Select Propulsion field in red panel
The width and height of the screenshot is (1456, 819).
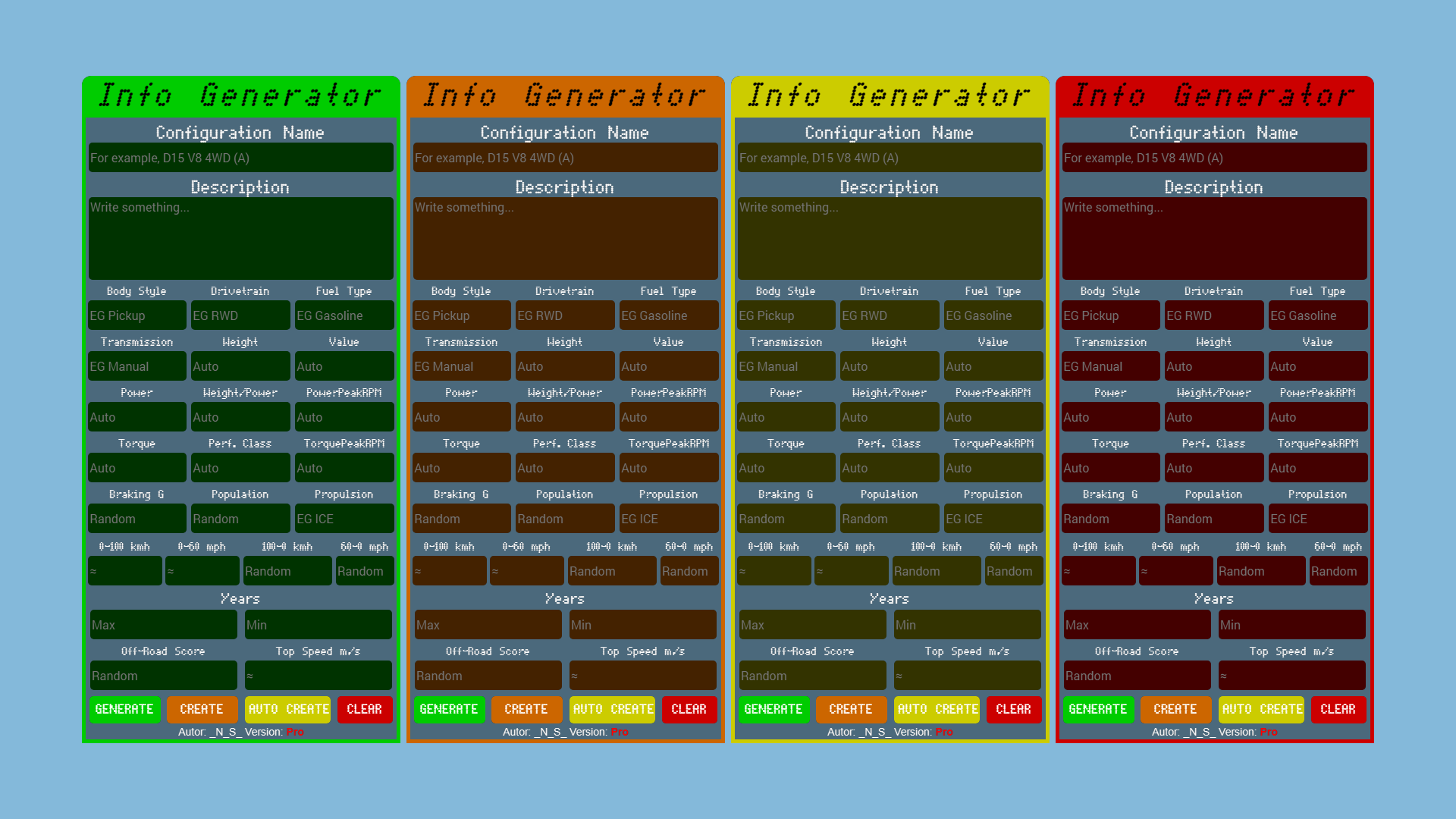click(x=1318, y=519)
